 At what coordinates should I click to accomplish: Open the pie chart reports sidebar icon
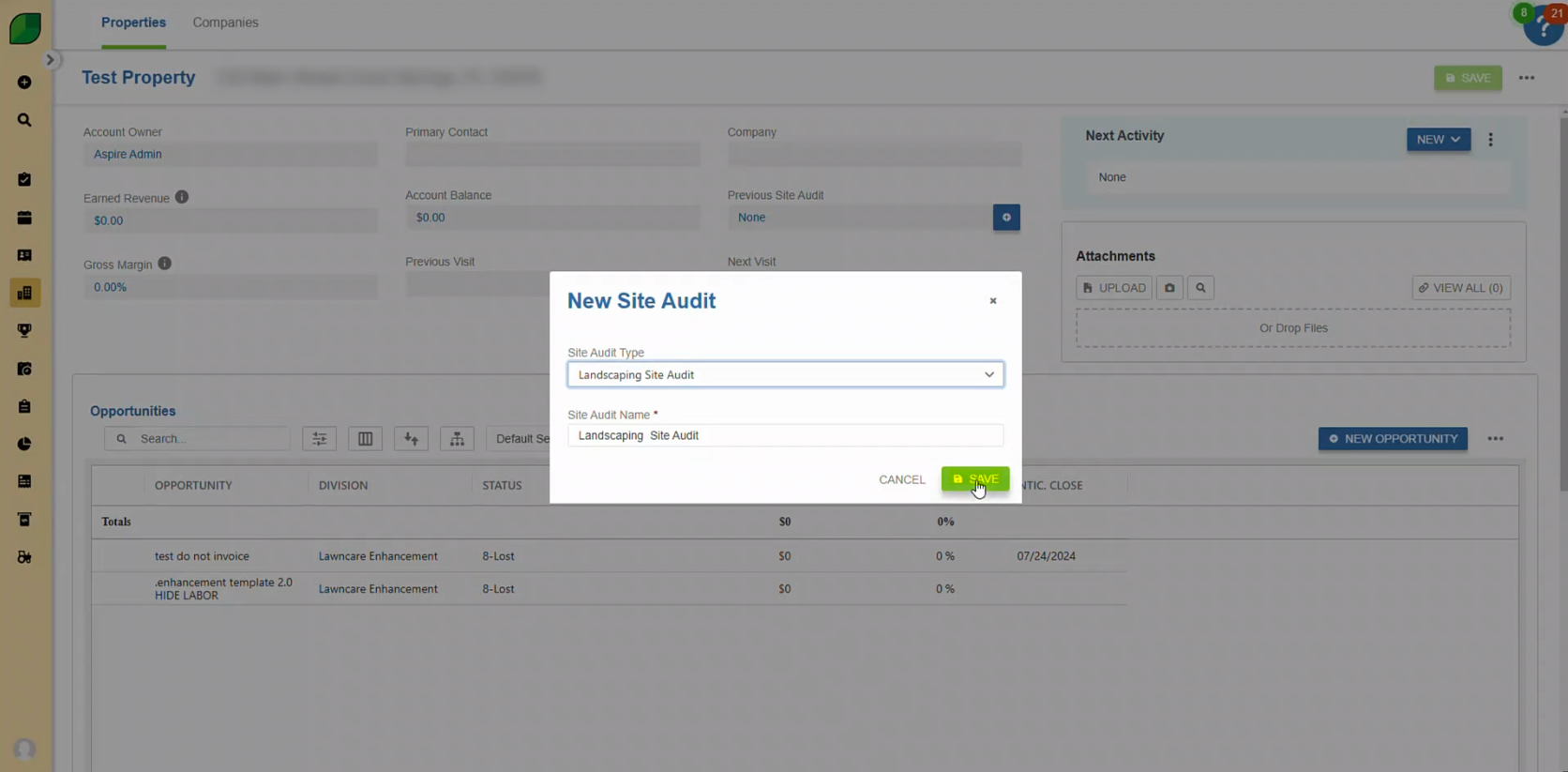pos(24,444)
